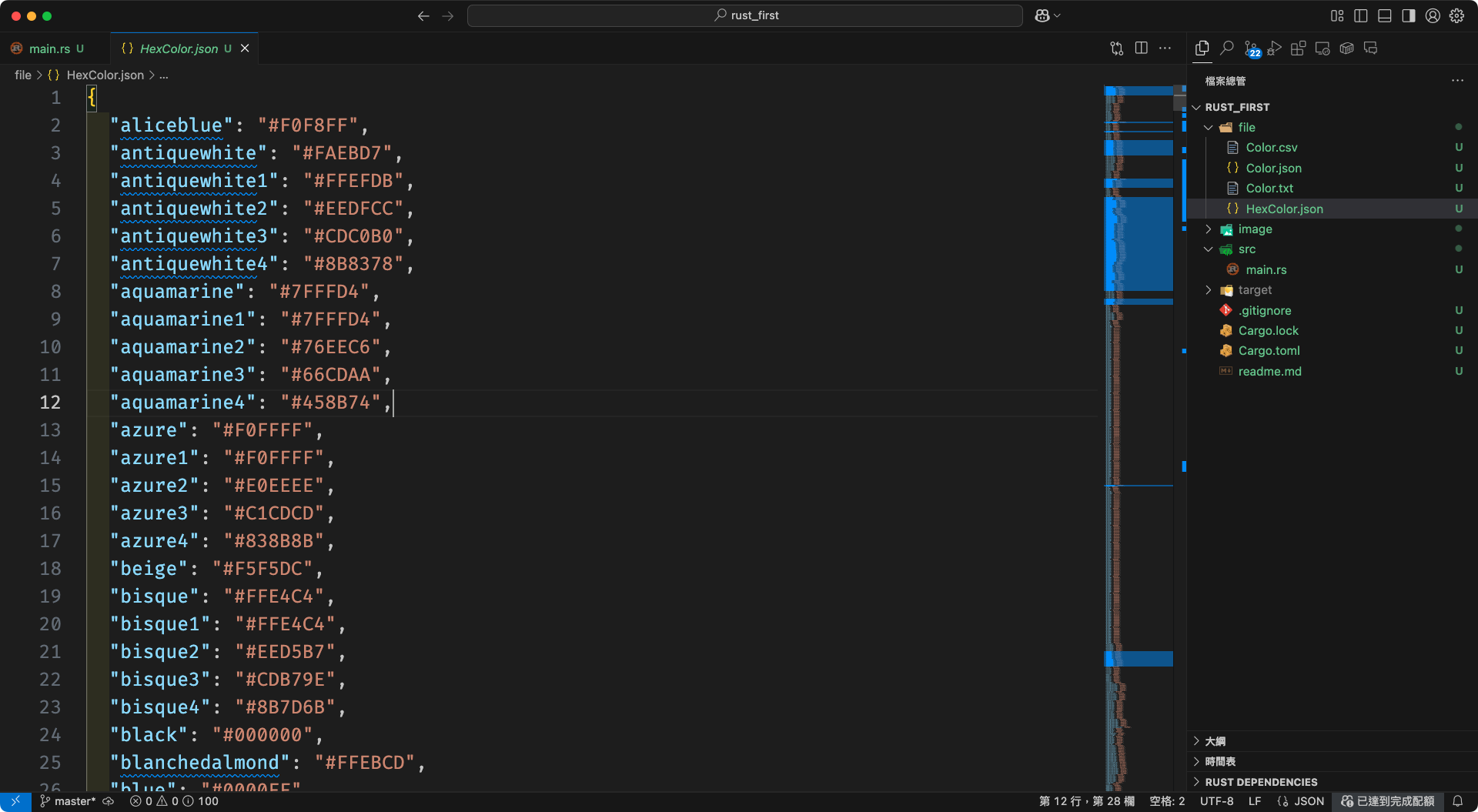Image resolution: width=1478 pixels, height=812 pixels.
Task: Expand the 時間表 timeline section
Action: pos(1333,761)
